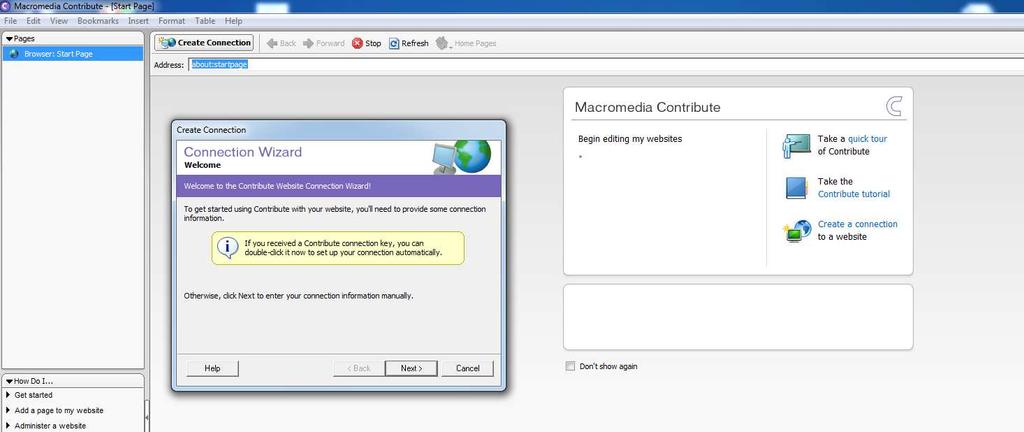Screen dimensions: 1024x432
Task: Click the Macromedia Contribute logo icon
Action: coord(893,106)
